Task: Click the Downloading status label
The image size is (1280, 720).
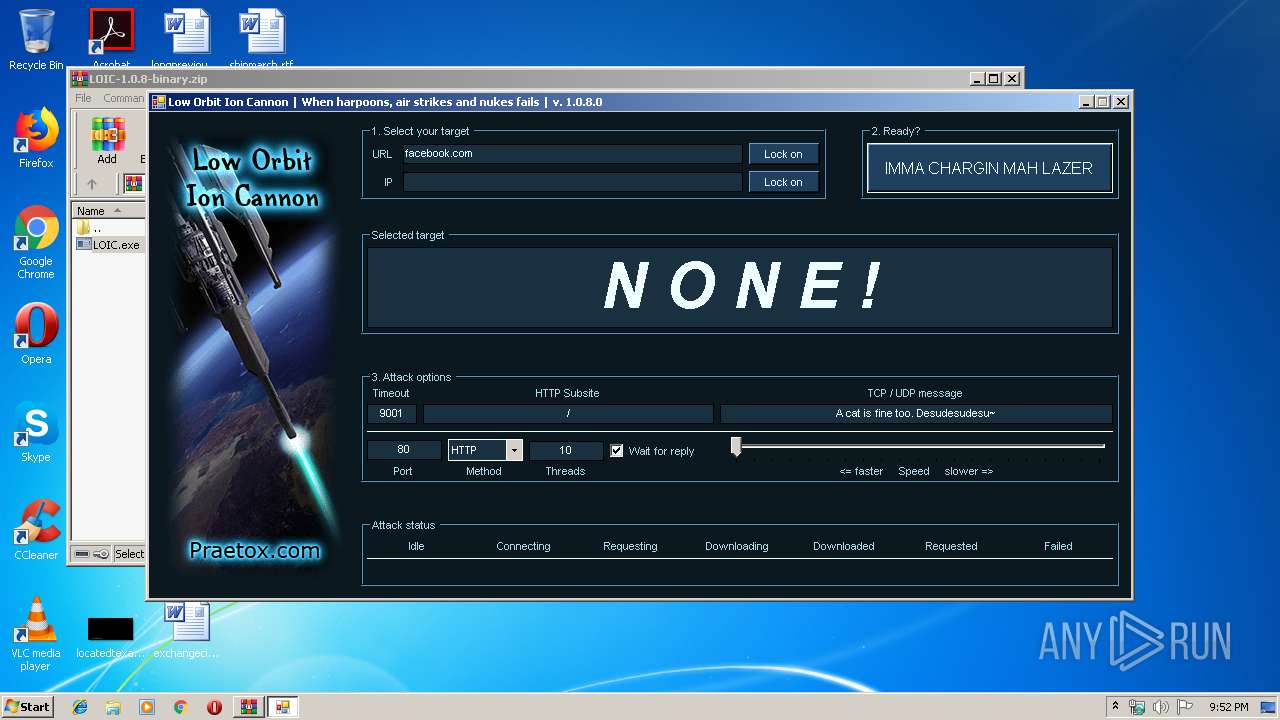Action: tap(737, 546)
